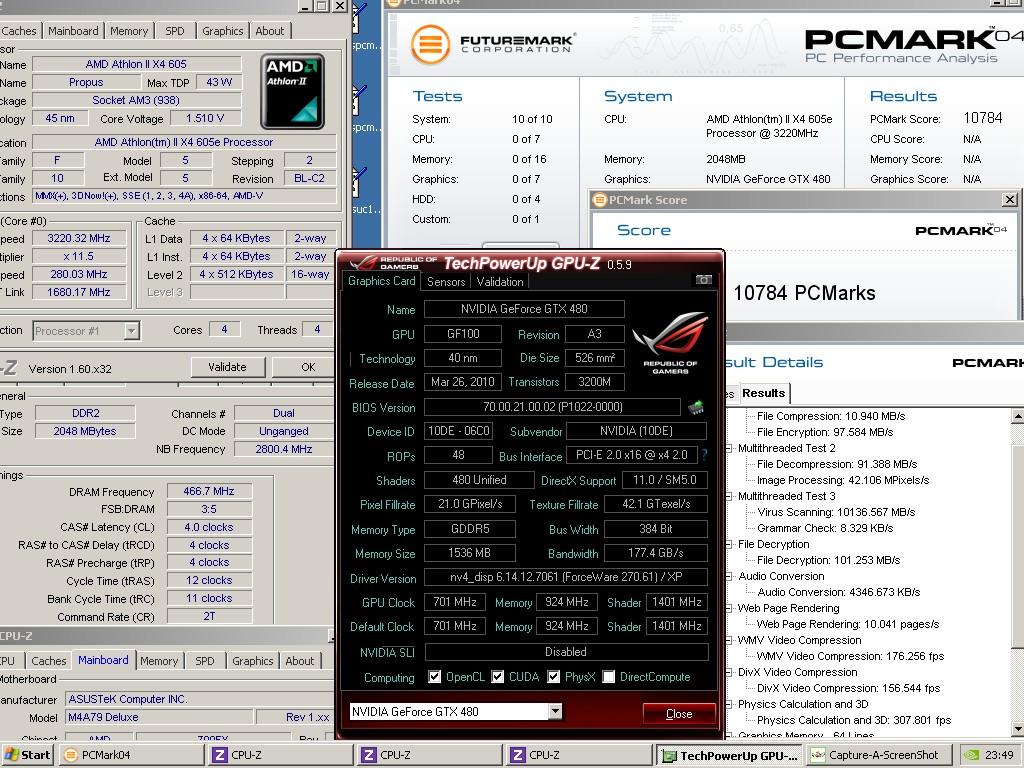Screen dimensions: 1024x768
Task: Select the Virus Scanning result row
Action: coord(836,512)
